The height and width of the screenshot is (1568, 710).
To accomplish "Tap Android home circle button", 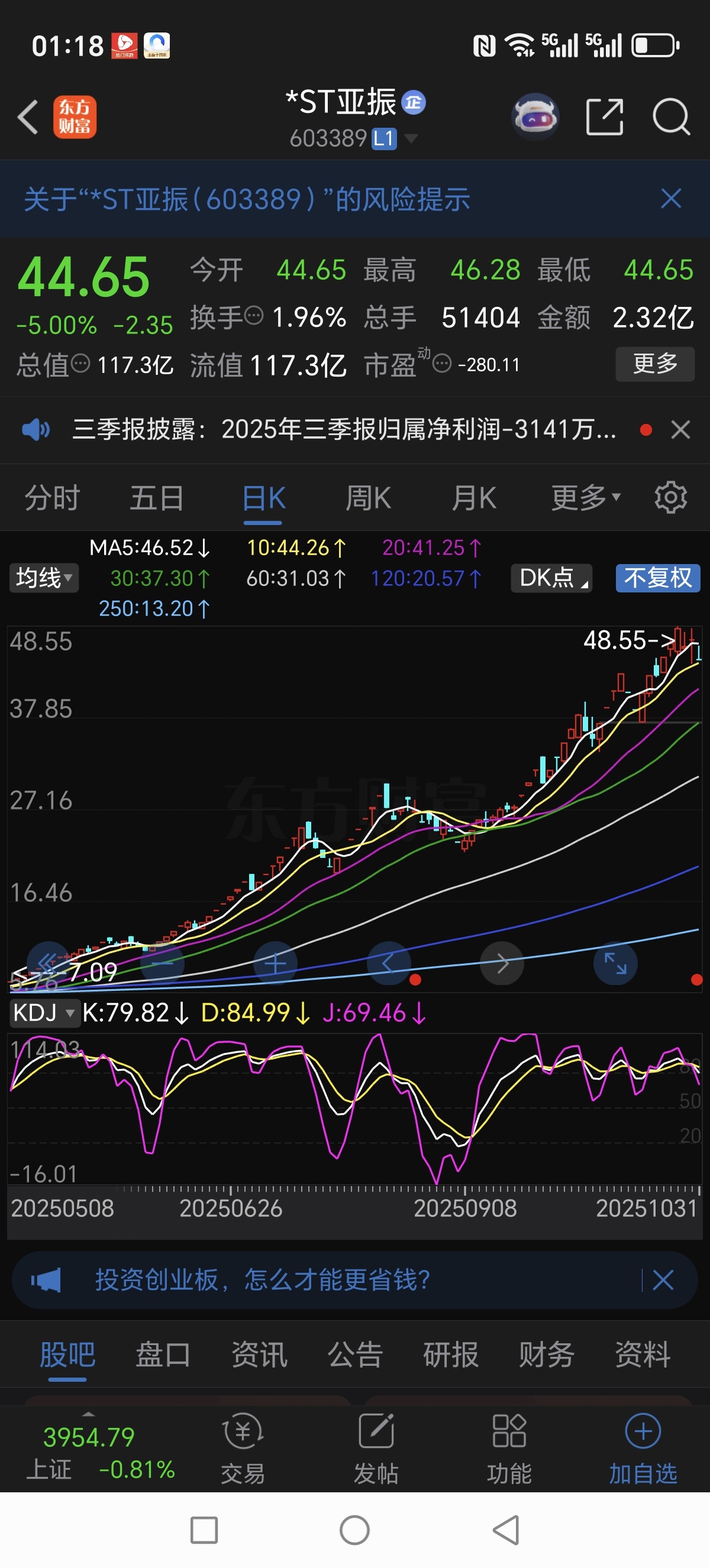I will click(x=355, y=1530).
